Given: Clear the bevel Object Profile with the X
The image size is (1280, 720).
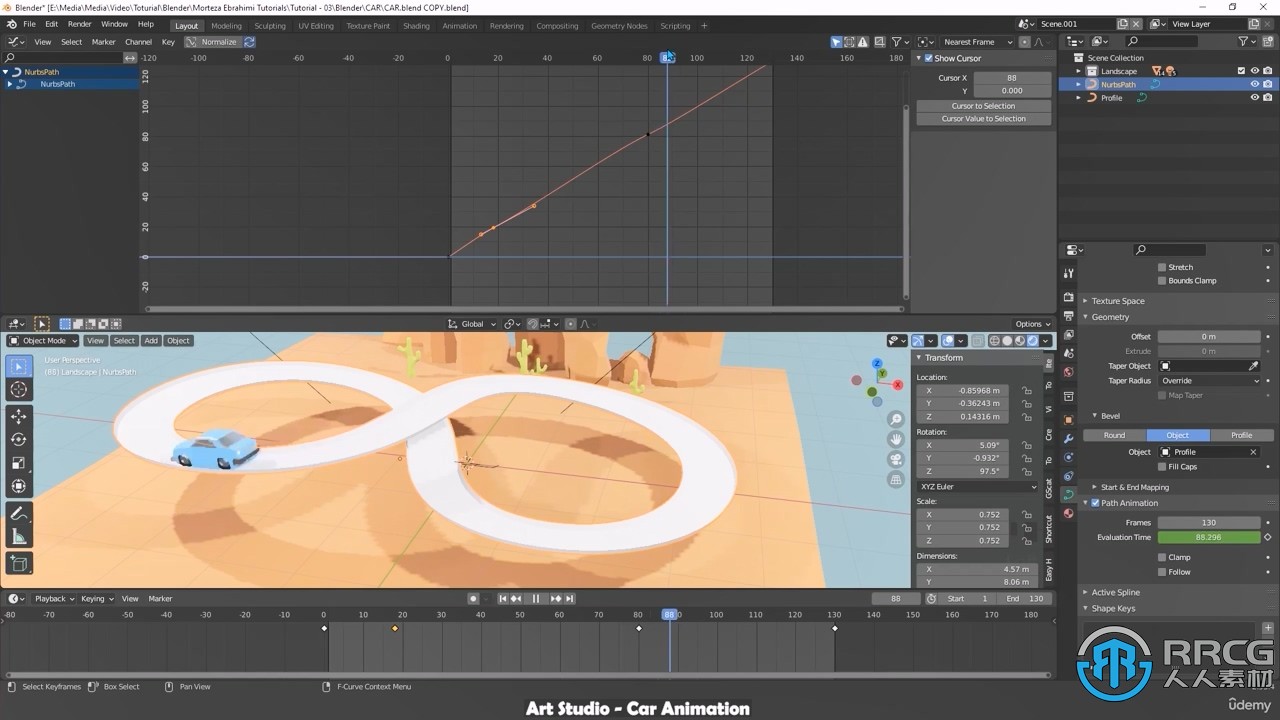Looking at the screenshot, I should tap(1253, 452).
